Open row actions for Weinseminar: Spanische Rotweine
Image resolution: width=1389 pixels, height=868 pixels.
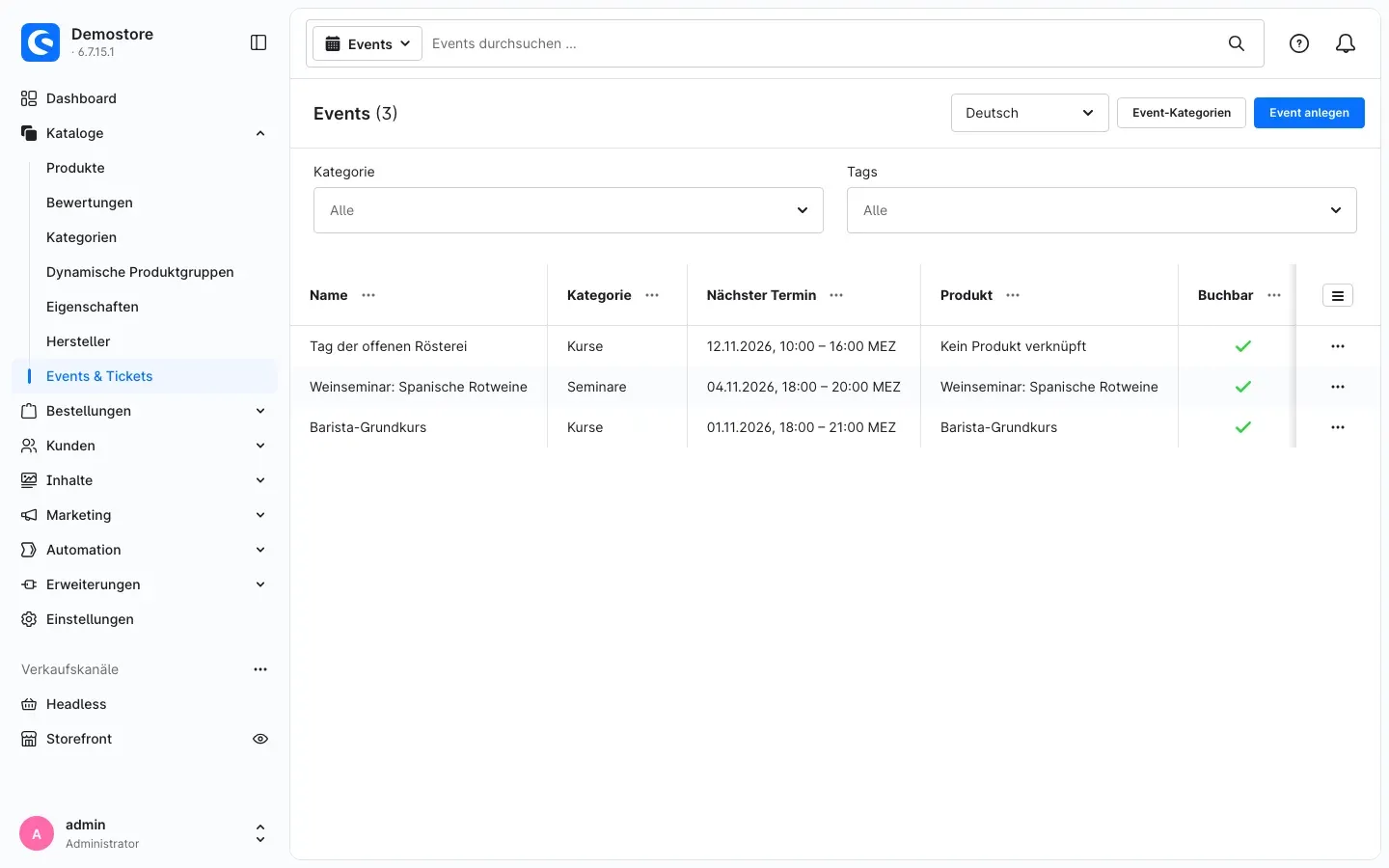[1338, 387]
